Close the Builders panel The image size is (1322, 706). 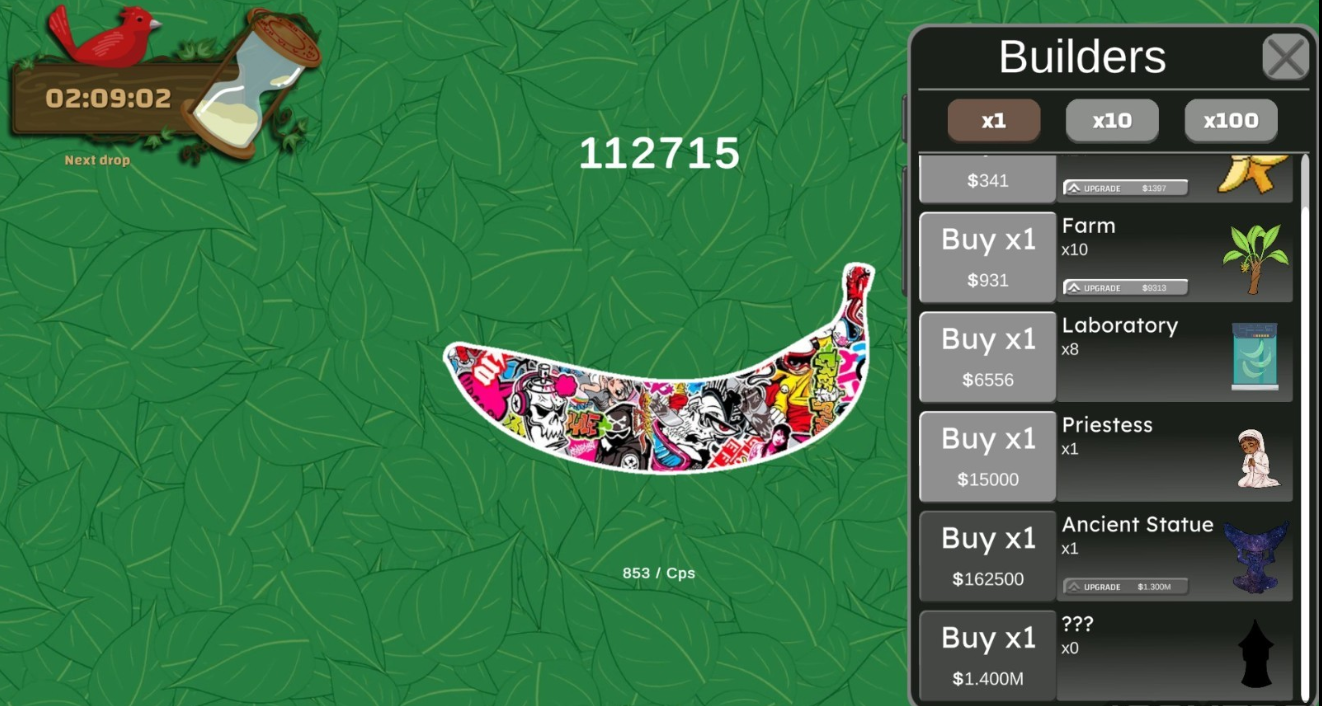click(x=1286, y=57)
